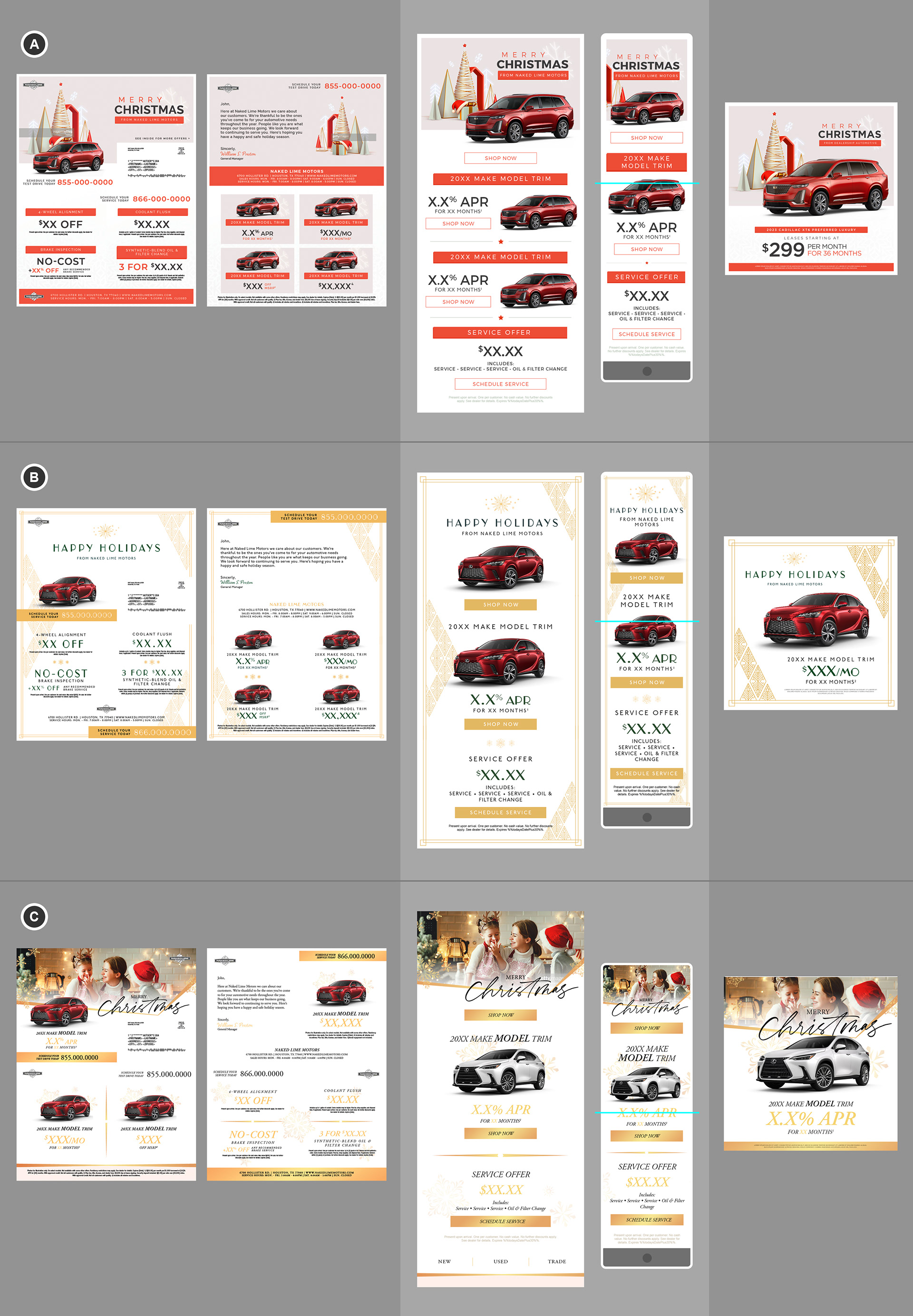Open the TRADE link in row C email footer
This screenshot has width=913, height=1316.
pos(557,1261)
